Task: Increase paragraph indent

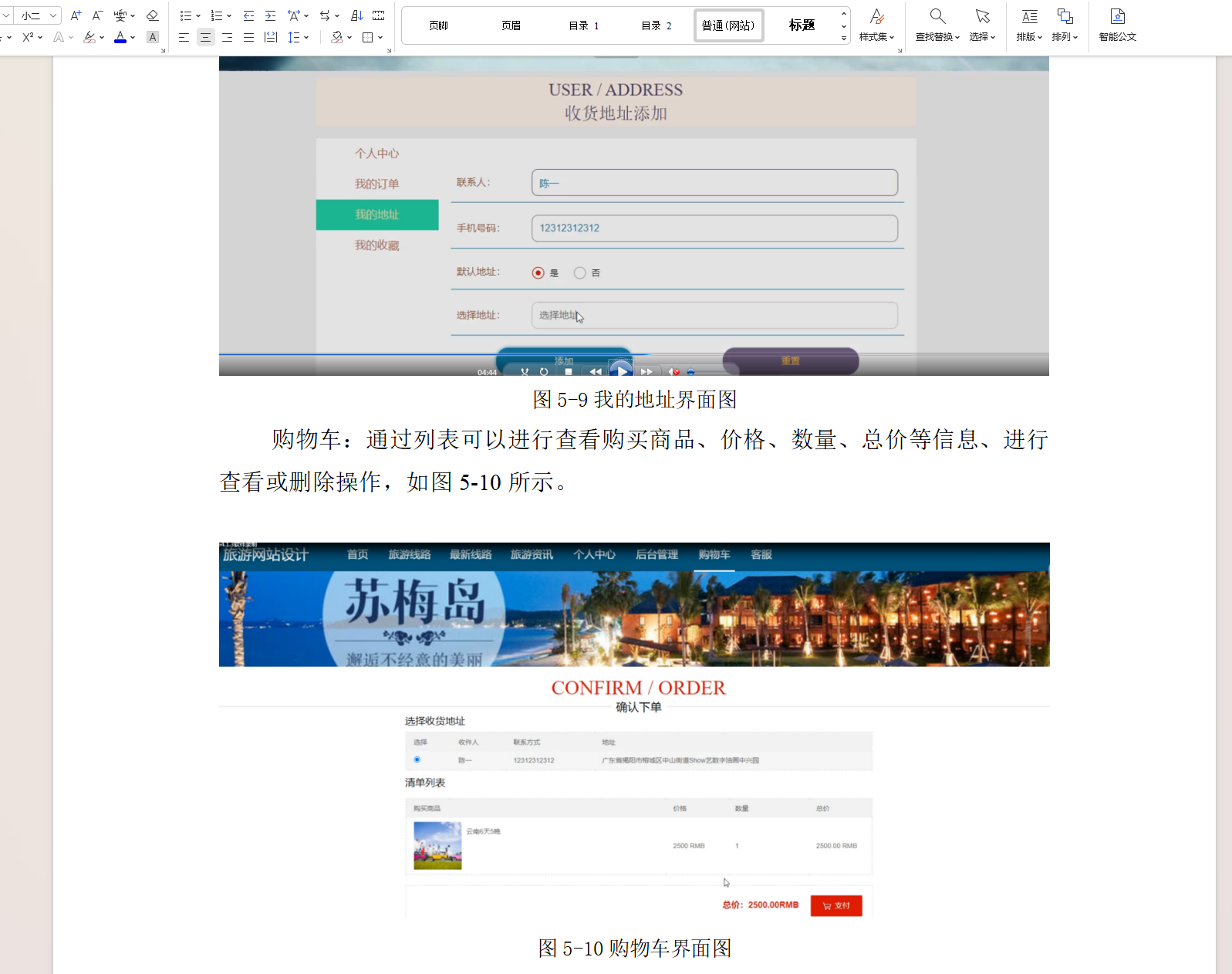Action: [270, 15]
